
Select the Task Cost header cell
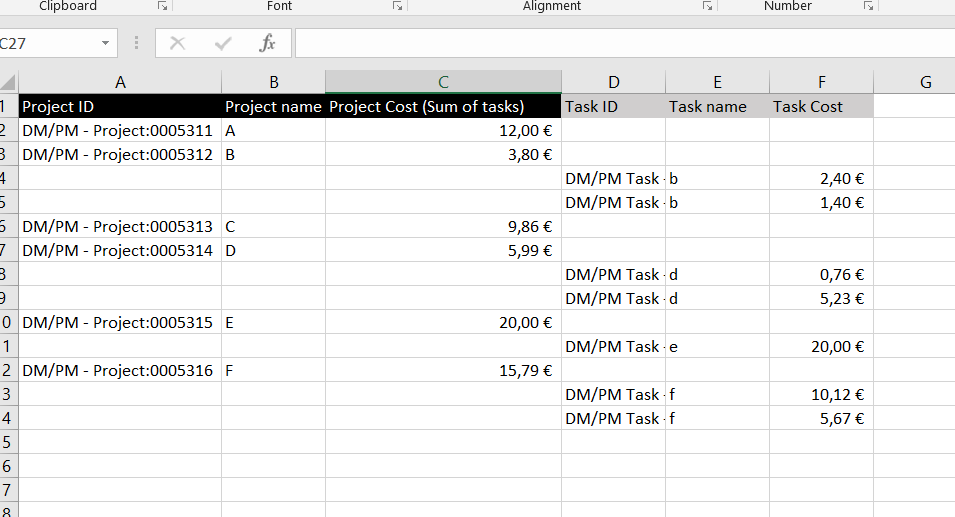coord(822,107)
